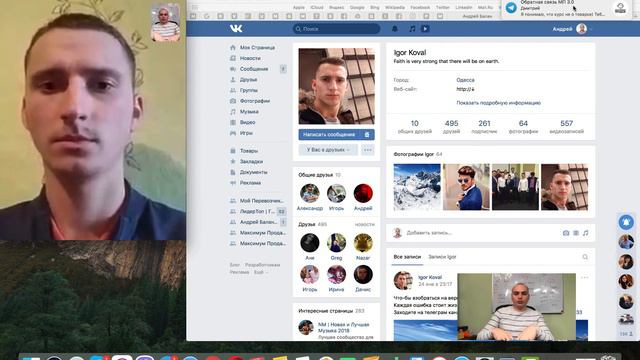Expand the У Вас в друзьях dropdown
Image resolution: width=640 pixels, height=360 pixels.
[328, 150]
